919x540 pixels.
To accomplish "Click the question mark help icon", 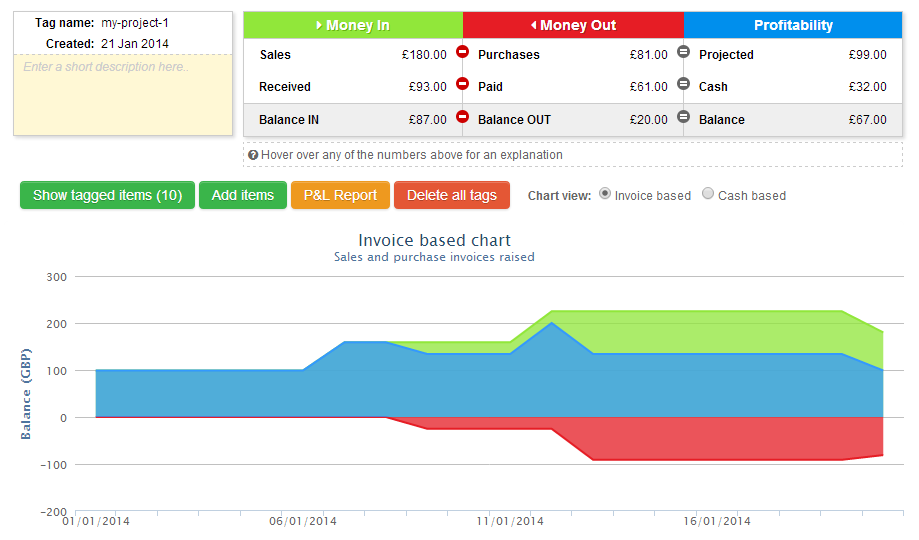I will point(253,155).
